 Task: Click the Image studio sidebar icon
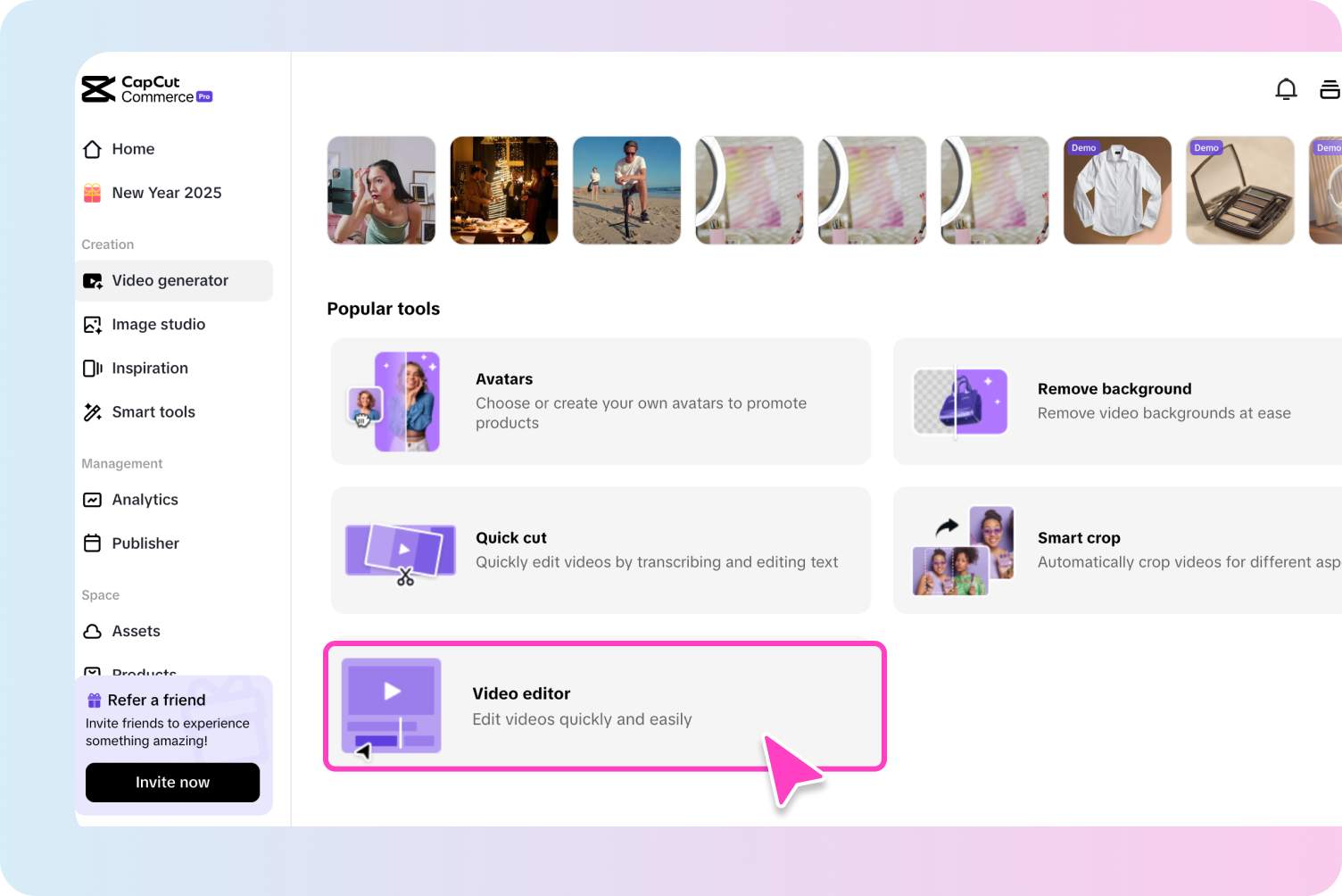pos(93,324)
